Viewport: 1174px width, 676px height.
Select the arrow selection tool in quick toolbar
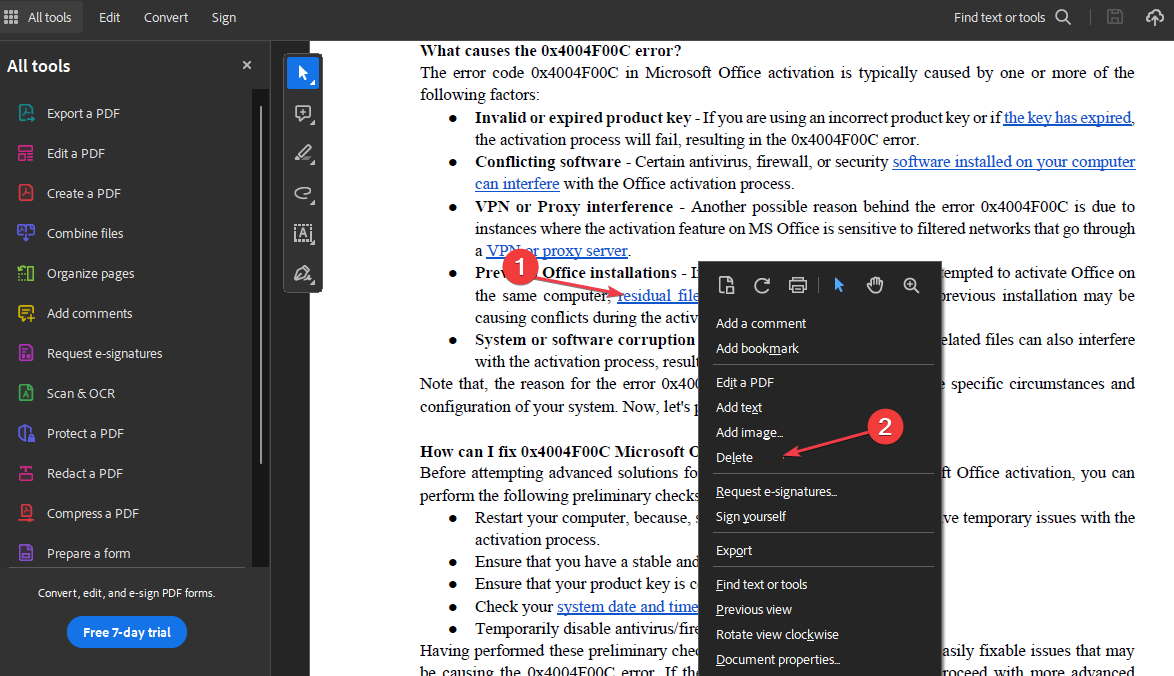coord(302,73)
